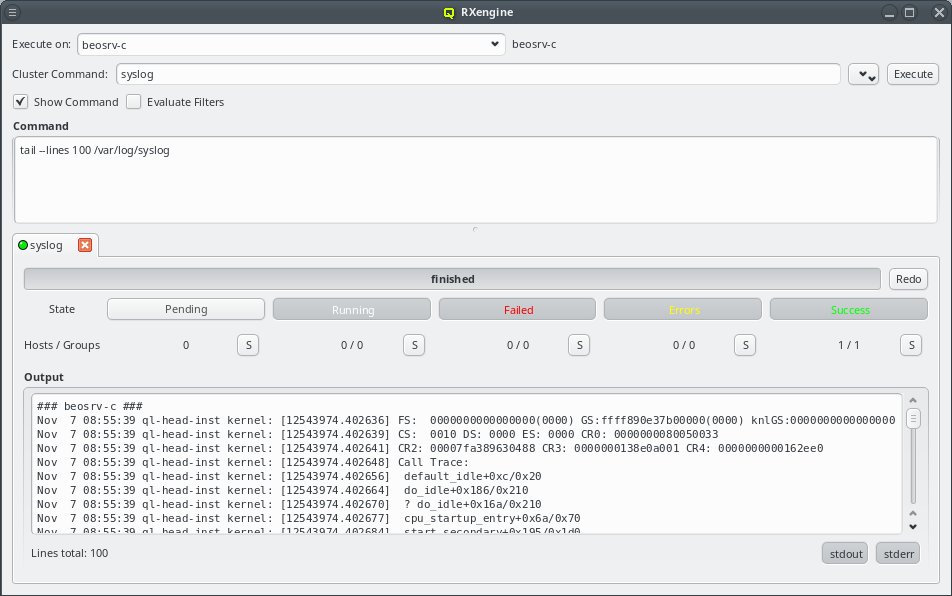The height and width of the screenshot is (596, 952).
Task: Uncheck the Show Command checkbox
Action: point(21,102)
